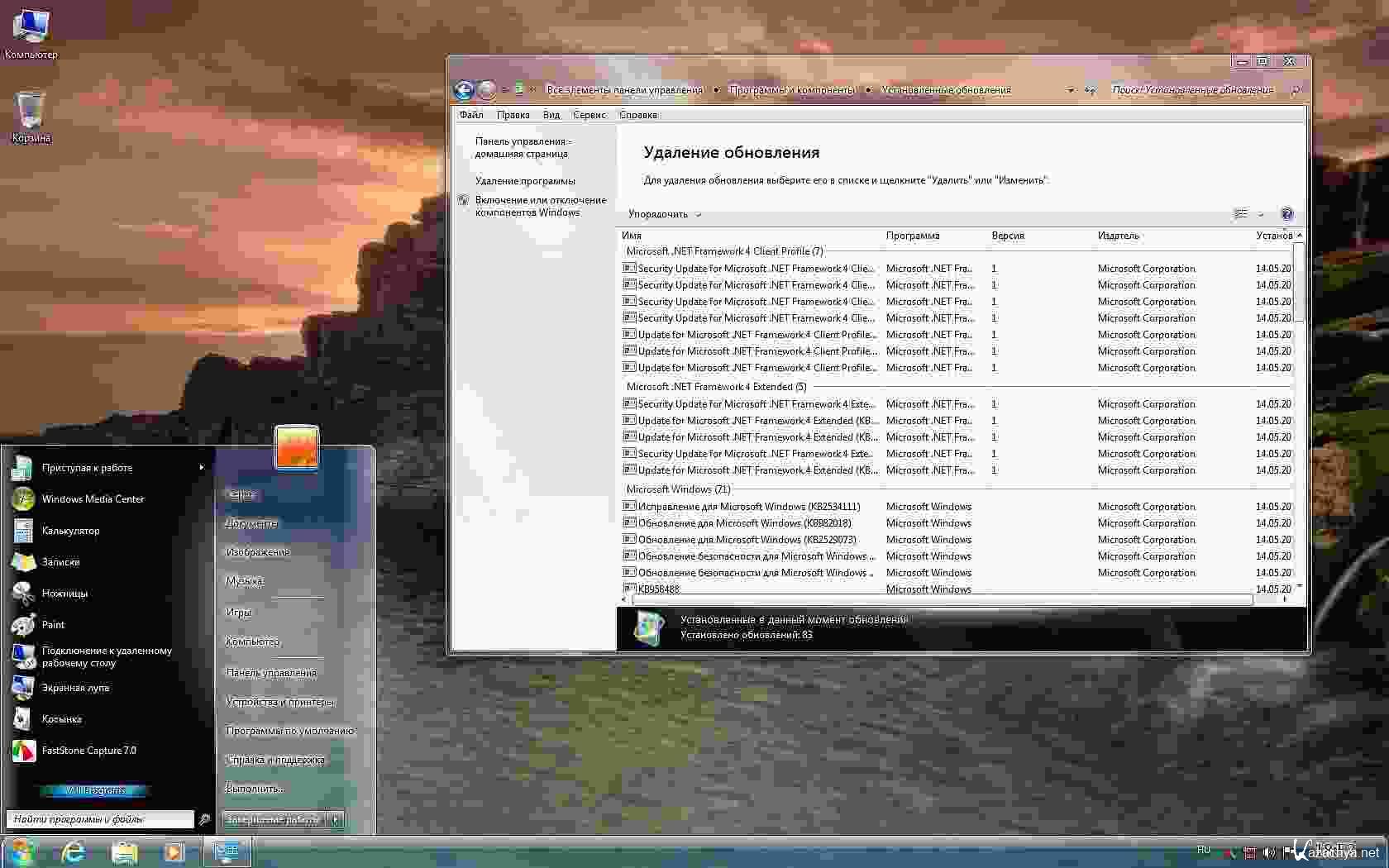The image size is (1389, 868).
Task: Launch Internet Explorer from taskbar
Action: pos(74,851)
